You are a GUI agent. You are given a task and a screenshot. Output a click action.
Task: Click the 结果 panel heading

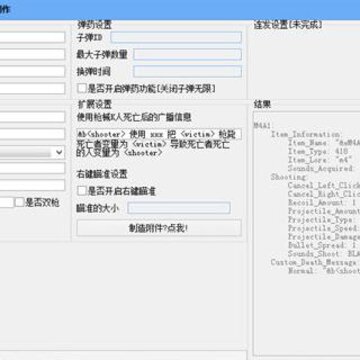coord(262,104)
